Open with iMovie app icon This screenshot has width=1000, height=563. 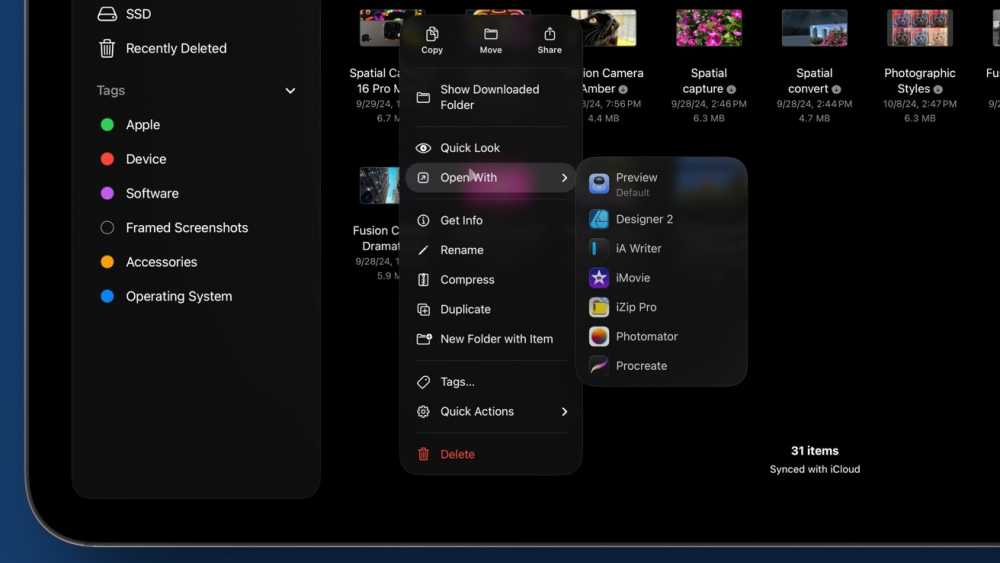coord(599,278)
